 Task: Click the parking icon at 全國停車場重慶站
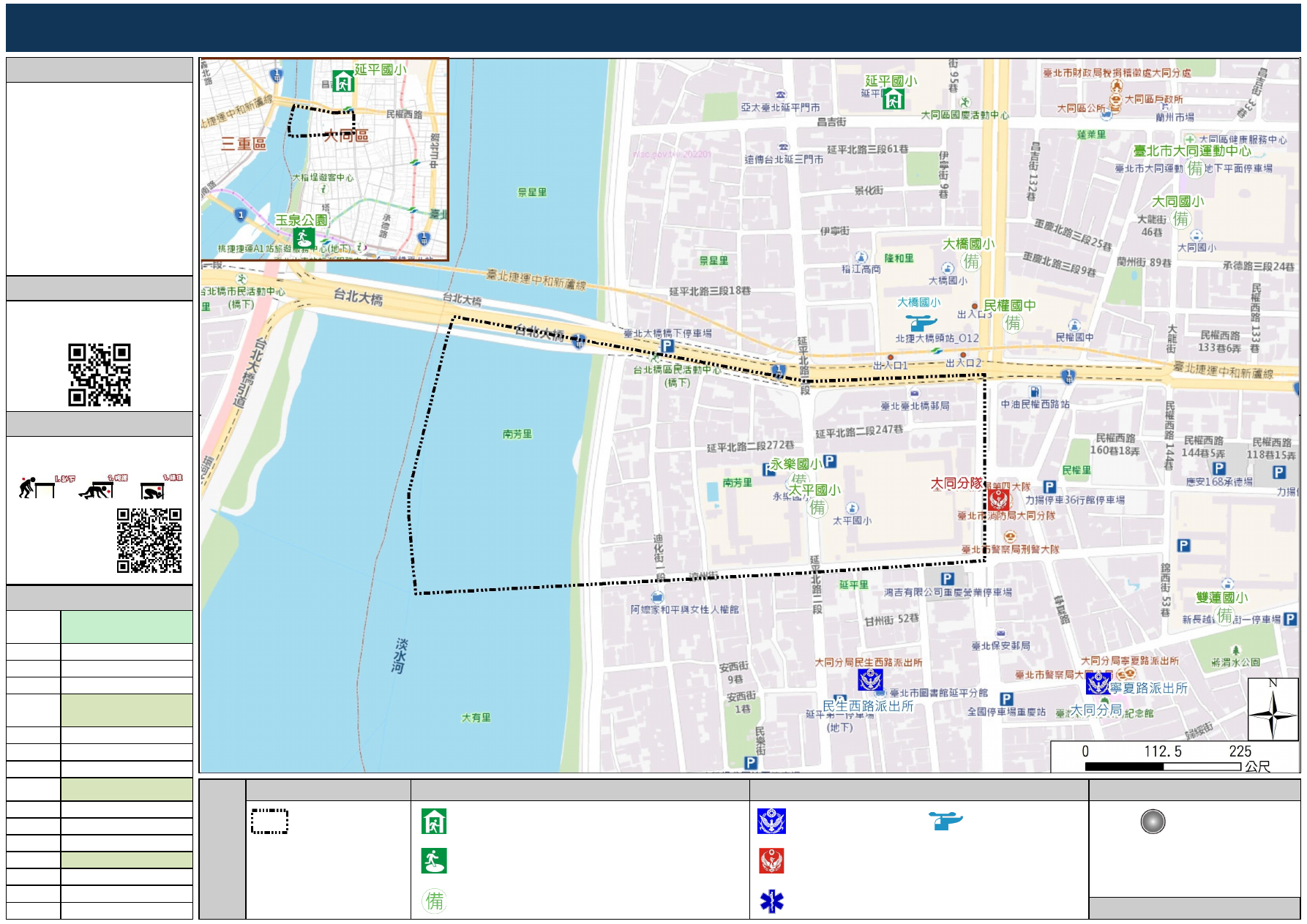[1006, 699]
